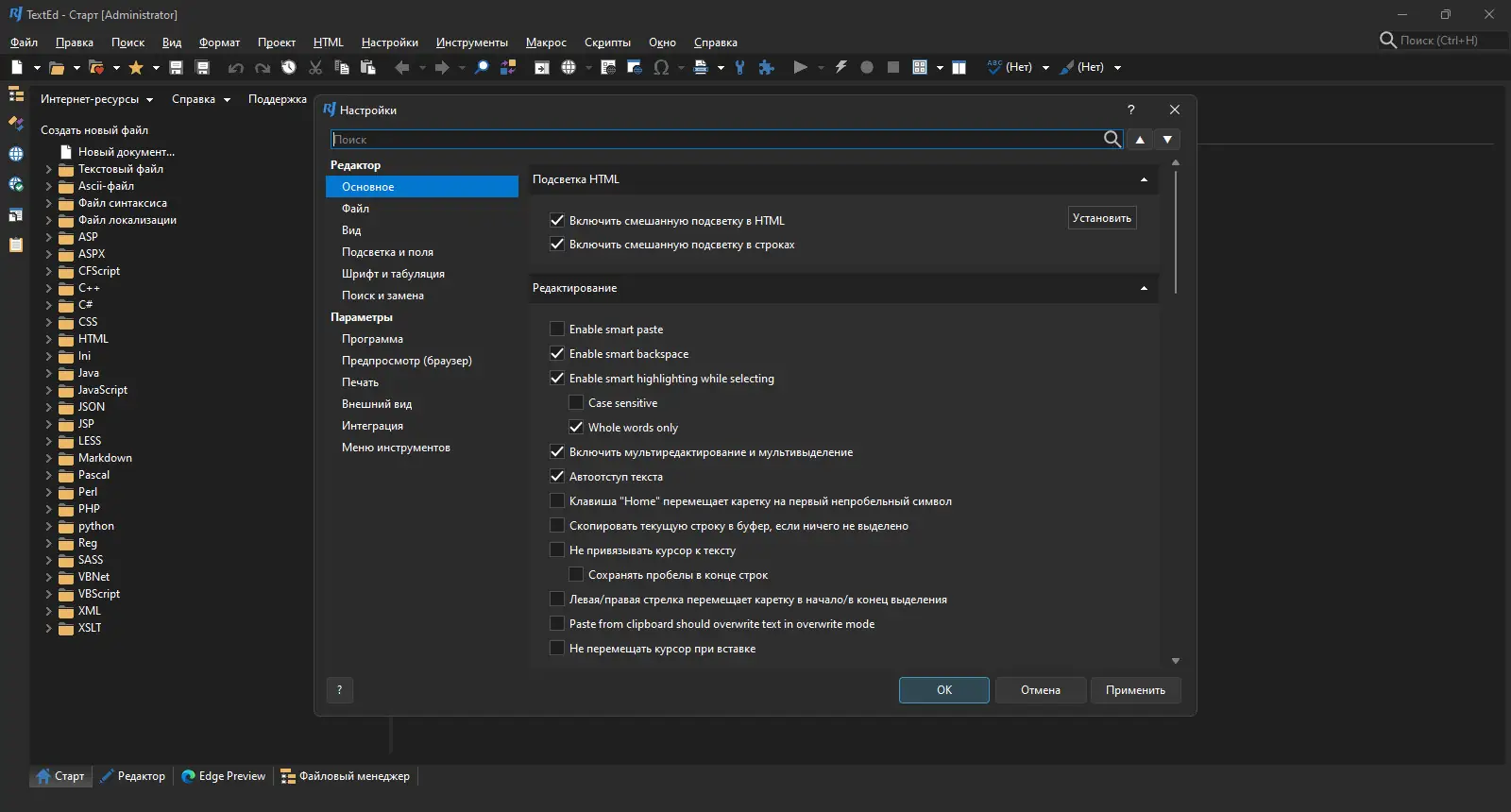Click the star favorites toolbar icon

point(136,67)
